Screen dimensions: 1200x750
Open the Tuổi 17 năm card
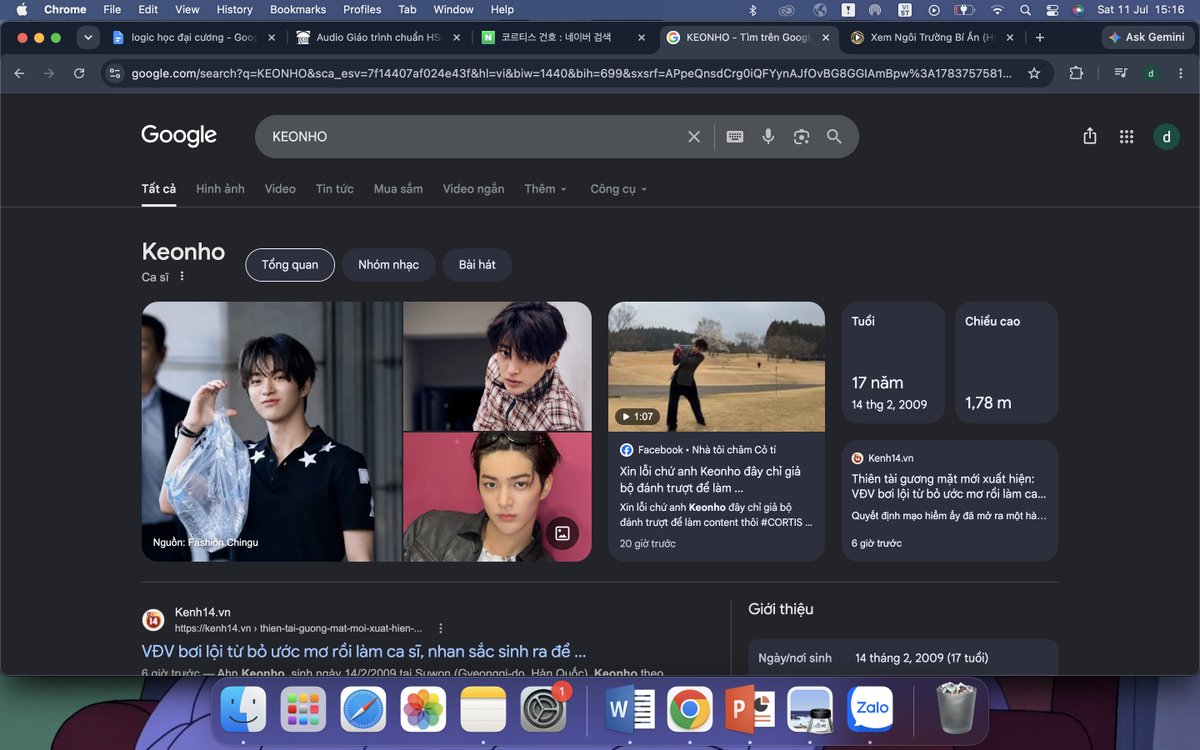pyautogui.click(x=893, y=362)
